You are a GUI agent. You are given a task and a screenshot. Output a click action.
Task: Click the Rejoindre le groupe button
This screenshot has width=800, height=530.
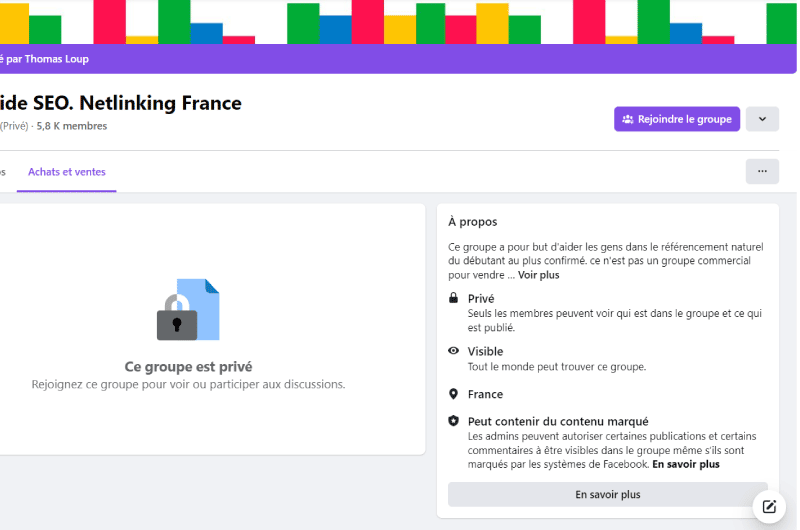coord(677,119)
